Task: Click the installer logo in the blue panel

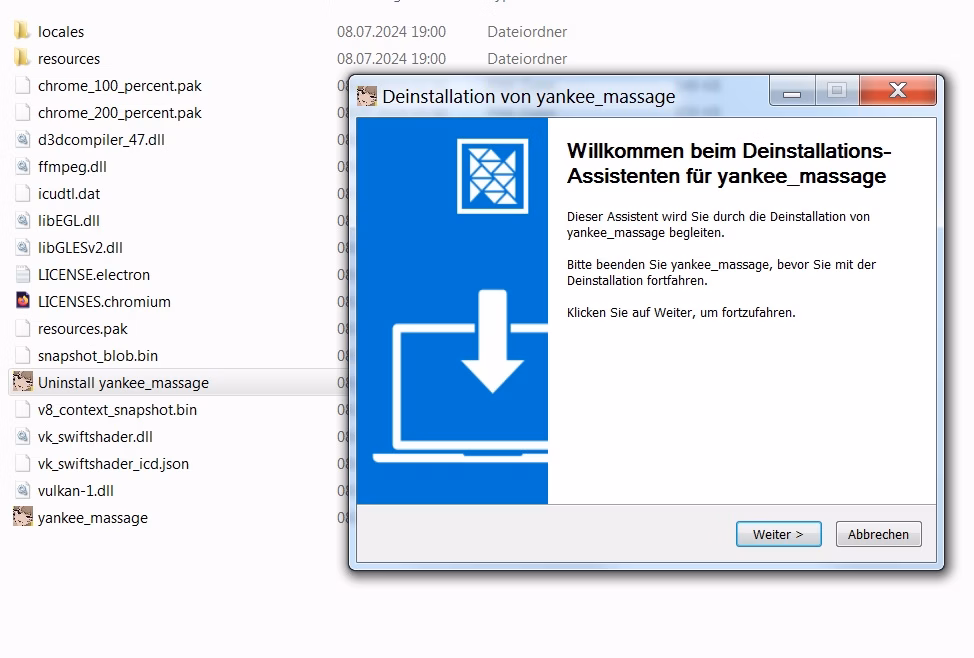Action: (492, 176)
